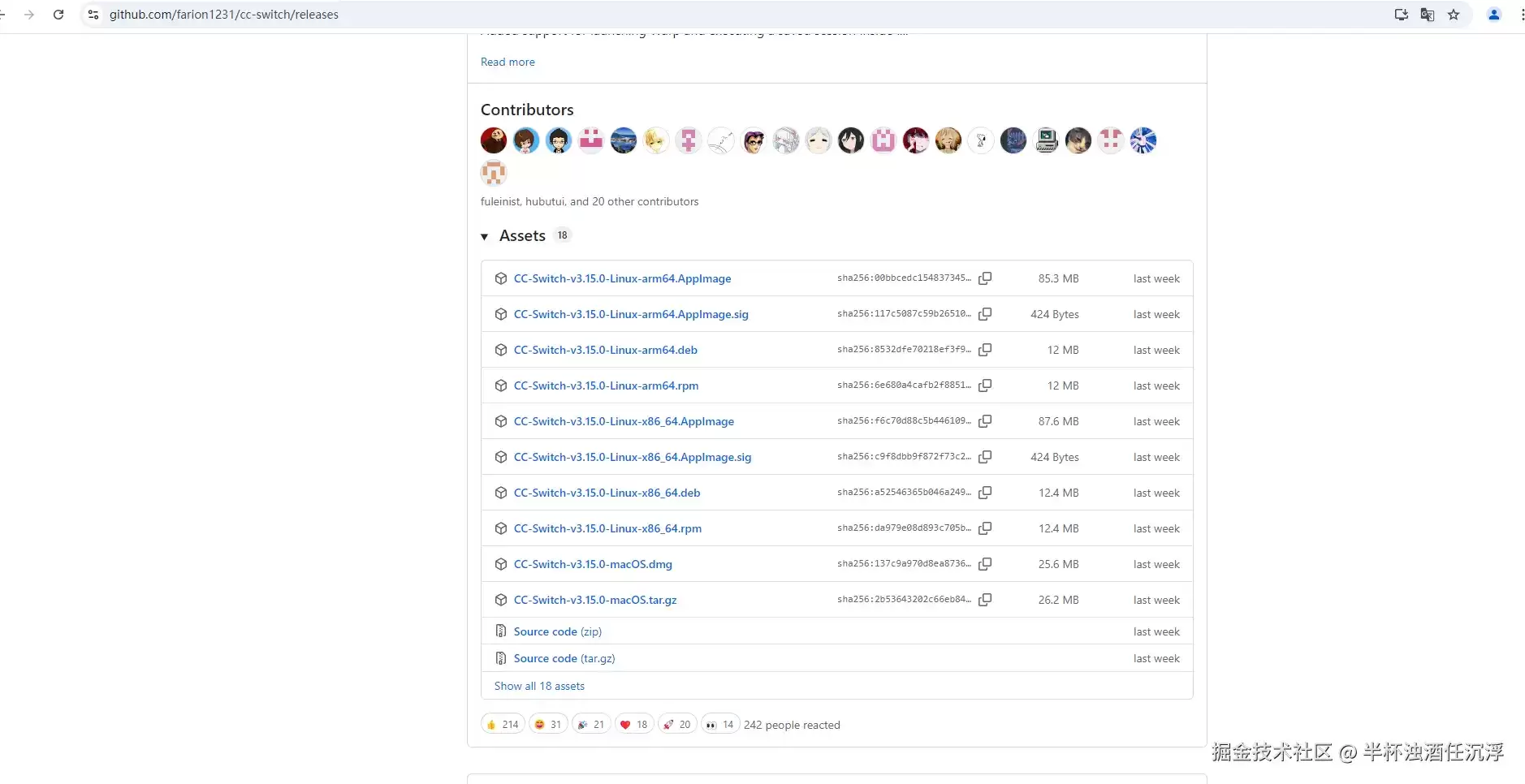This screenshot has height=784, width=1525.
Task: Click sha256:137c9a970d8ea8736 hash text
Action: point(904,563)
